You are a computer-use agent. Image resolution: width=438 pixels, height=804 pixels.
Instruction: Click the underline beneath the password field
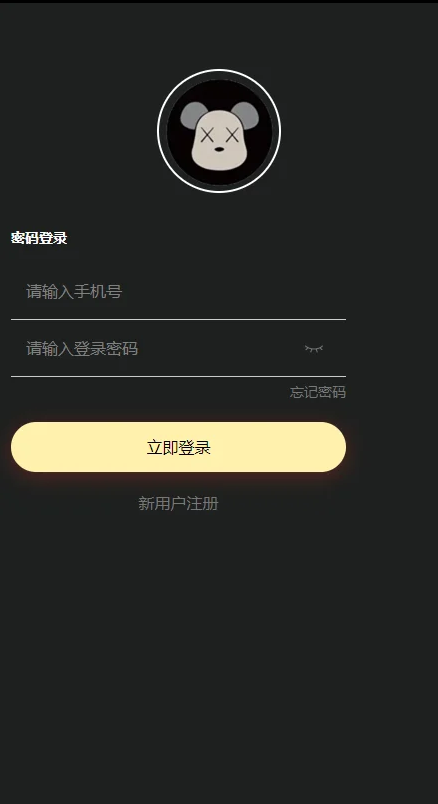tap(178, 376)
